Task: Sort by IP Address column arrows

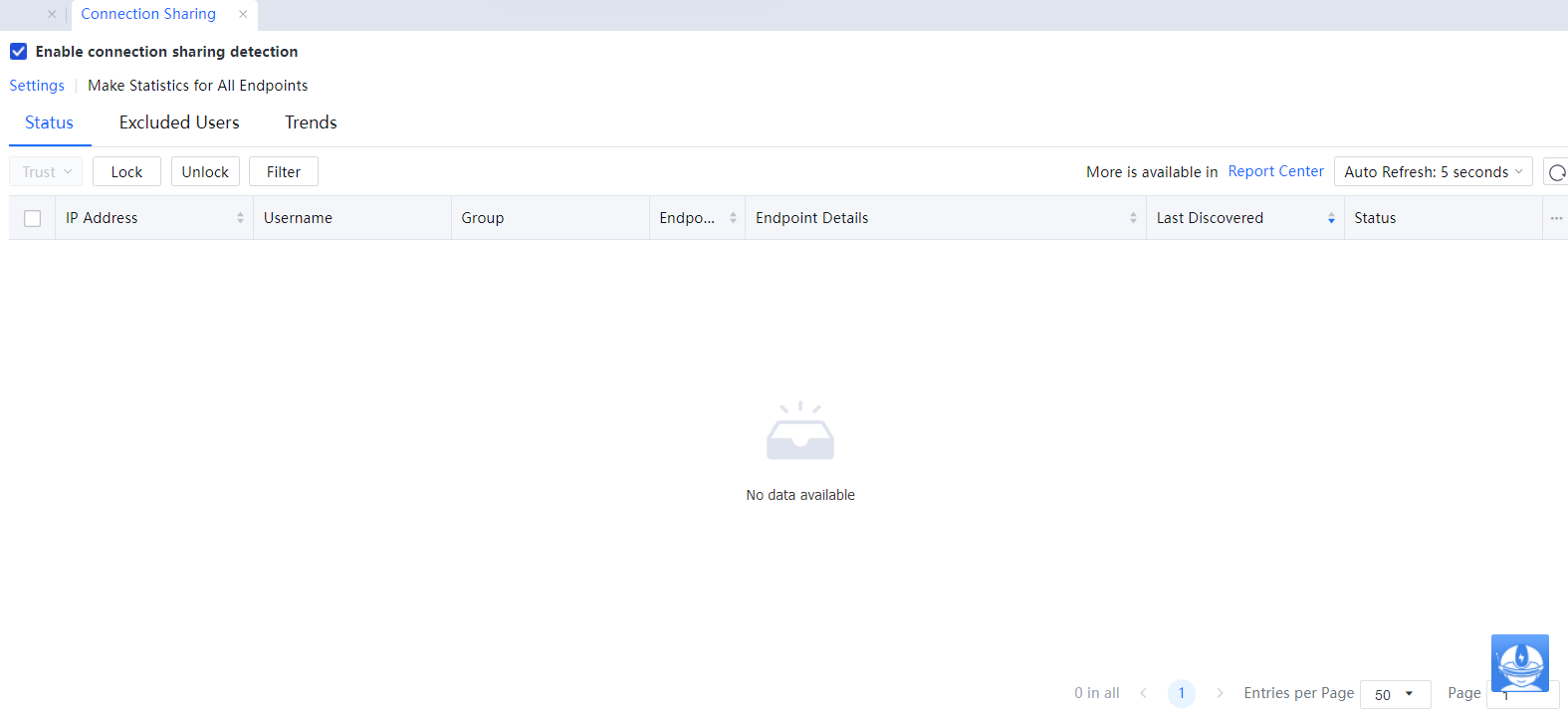Action: [240, 218]
